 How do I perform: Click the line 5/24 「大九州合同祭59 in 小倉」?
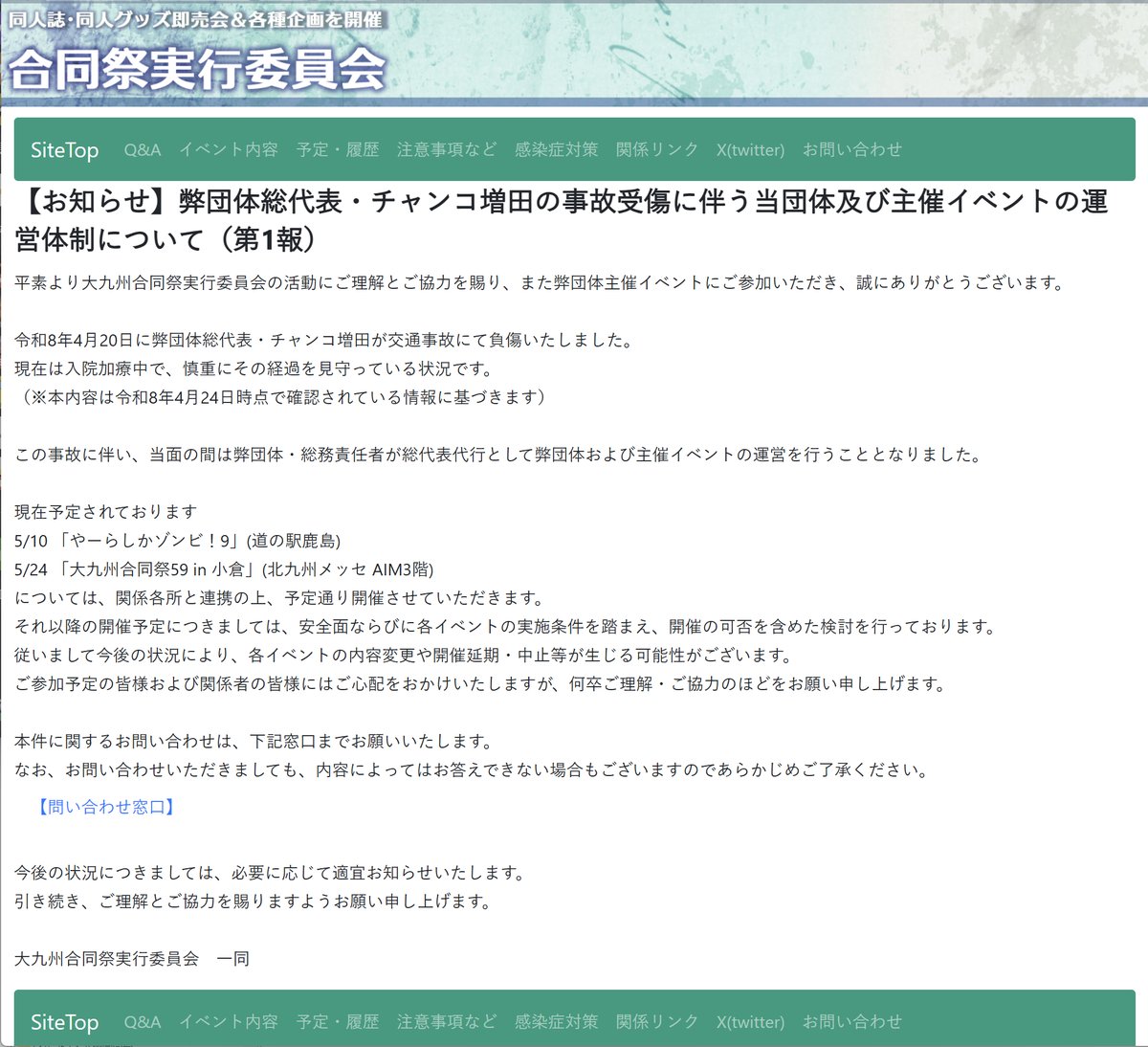(224, 569)
